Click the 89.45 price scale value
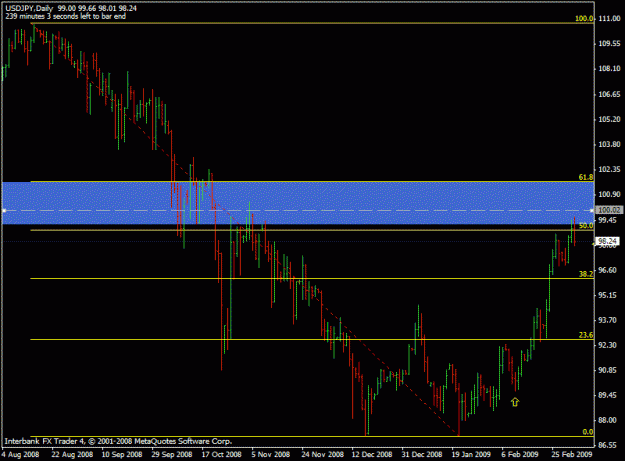The image size is (625, 461). click(x=608, y=395)
